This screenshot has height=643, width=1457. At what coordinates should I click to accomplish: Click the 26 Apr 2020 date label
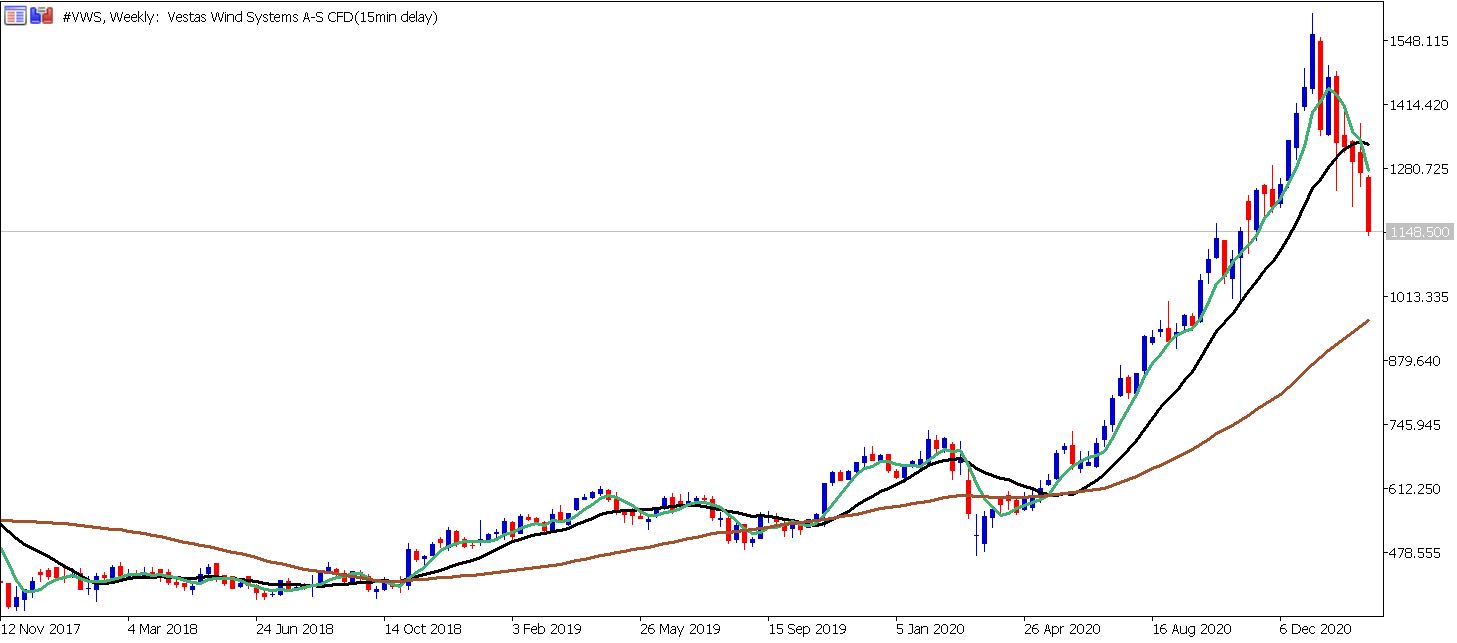[x=1063, y=630]
